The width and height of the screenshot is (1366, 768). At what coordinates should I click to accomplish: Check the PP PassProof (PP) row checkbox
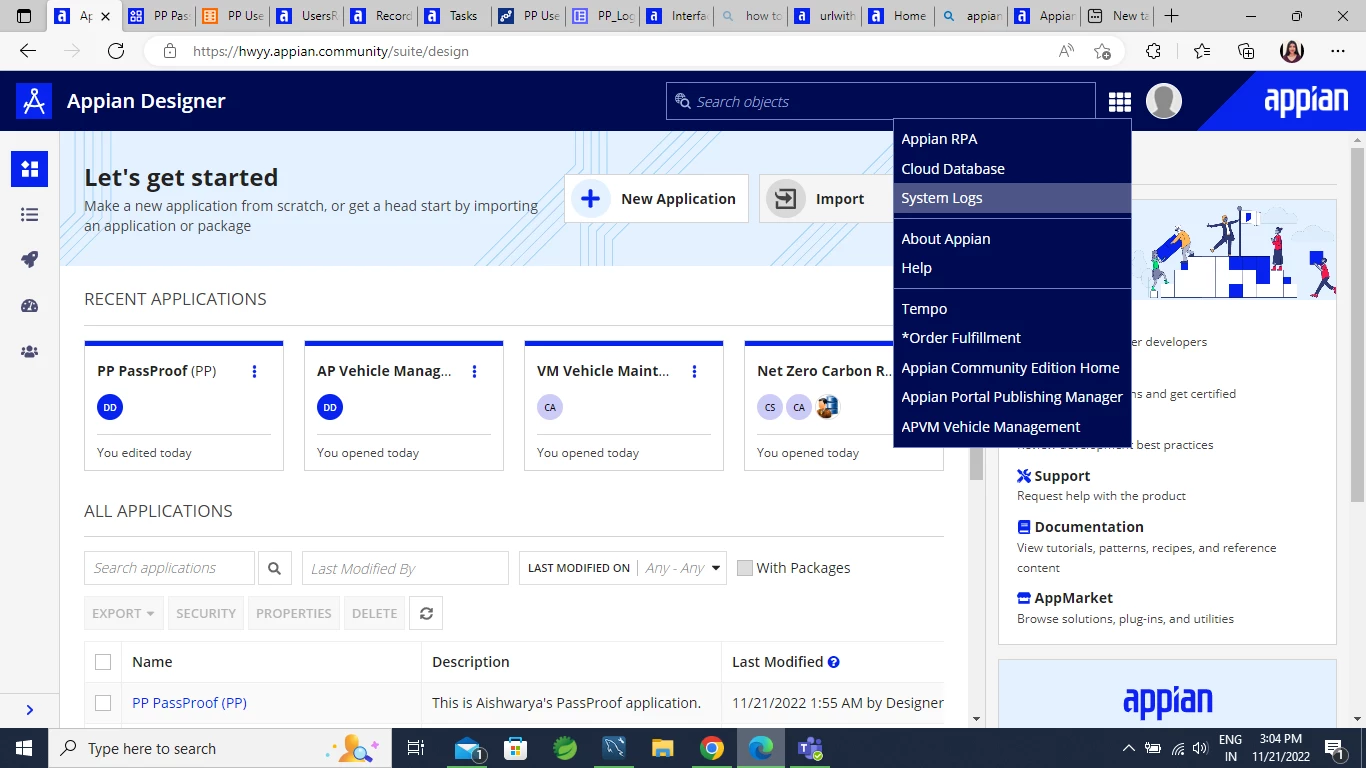(x=103, y=703)
